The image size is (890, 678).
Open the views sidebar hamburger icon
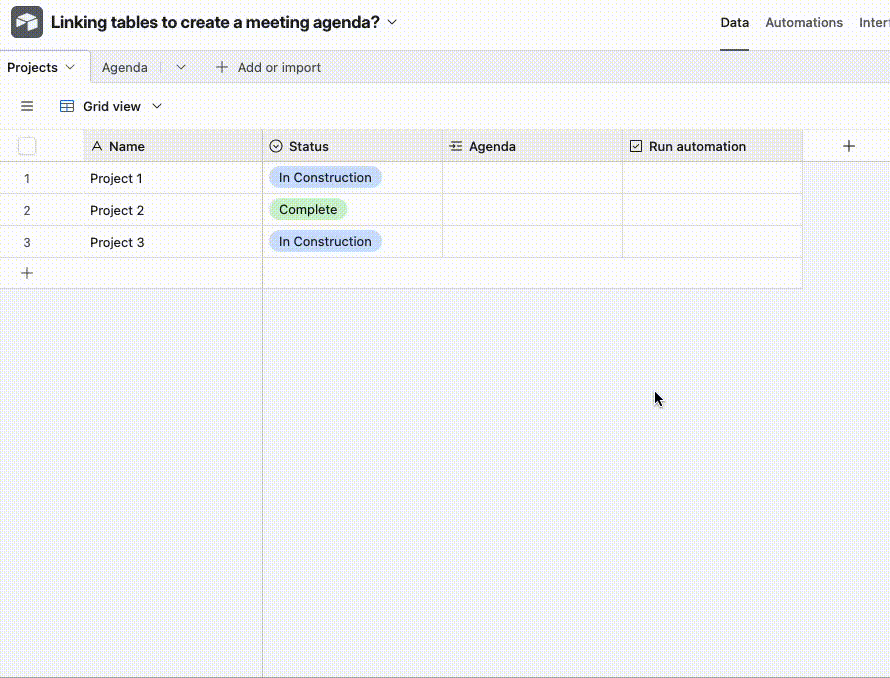coord(27,106)
